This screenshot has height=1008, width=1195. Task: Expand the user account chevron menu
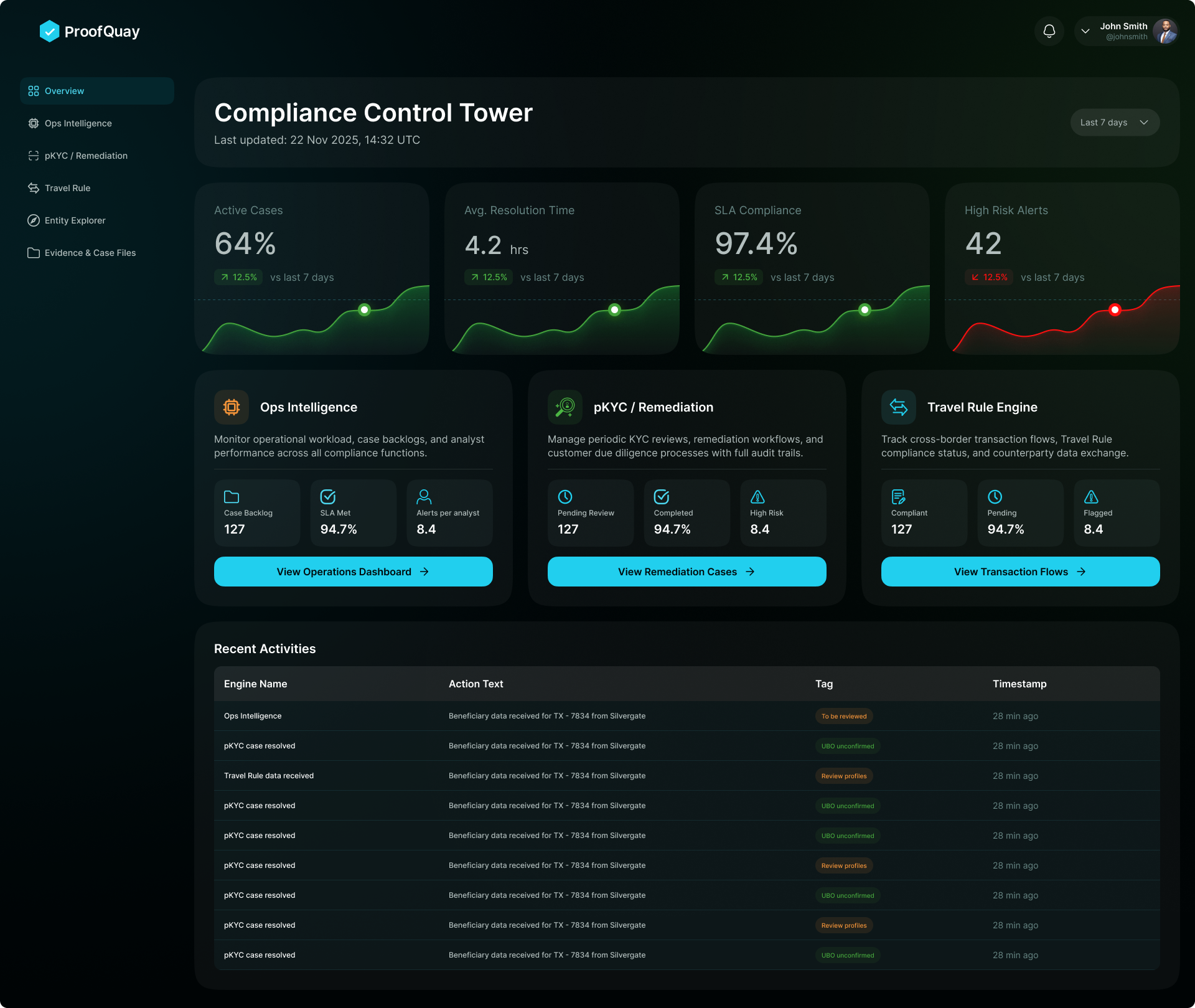(1085, 31)
